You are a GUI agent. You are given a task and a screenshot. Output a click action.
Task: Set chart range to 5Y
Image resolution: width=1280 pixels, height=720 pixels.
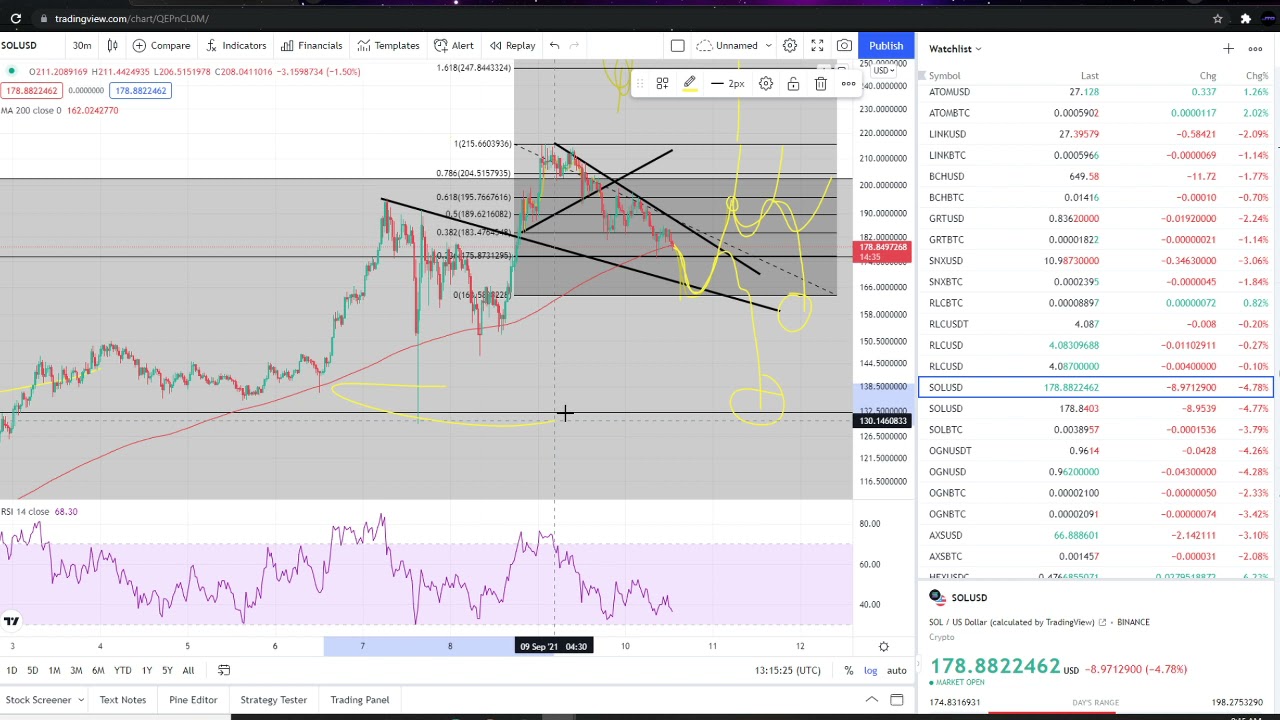click(167, 670)
